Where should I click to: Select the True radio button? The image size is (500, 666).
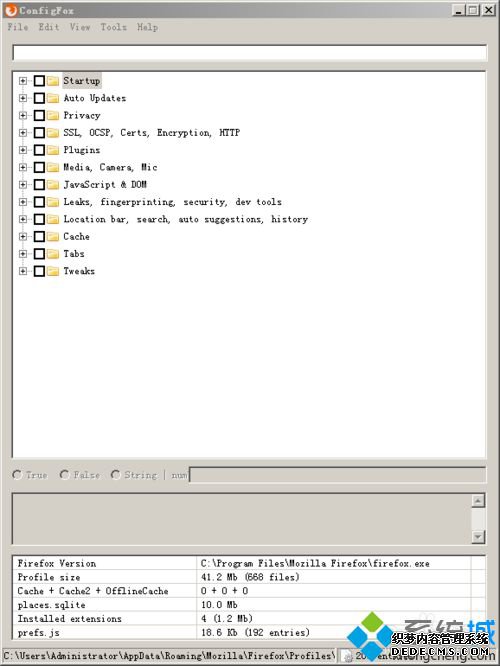(x=17, y=474)
